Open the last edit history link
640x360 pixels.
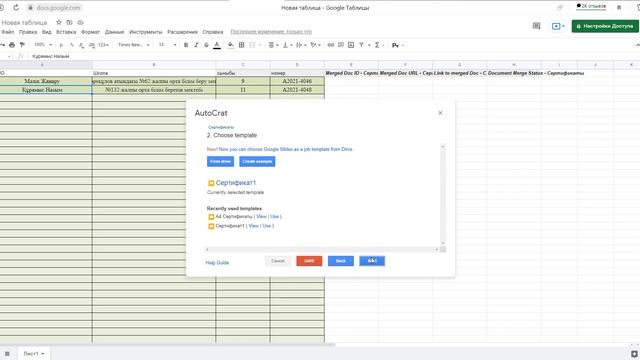click(271, 32)
